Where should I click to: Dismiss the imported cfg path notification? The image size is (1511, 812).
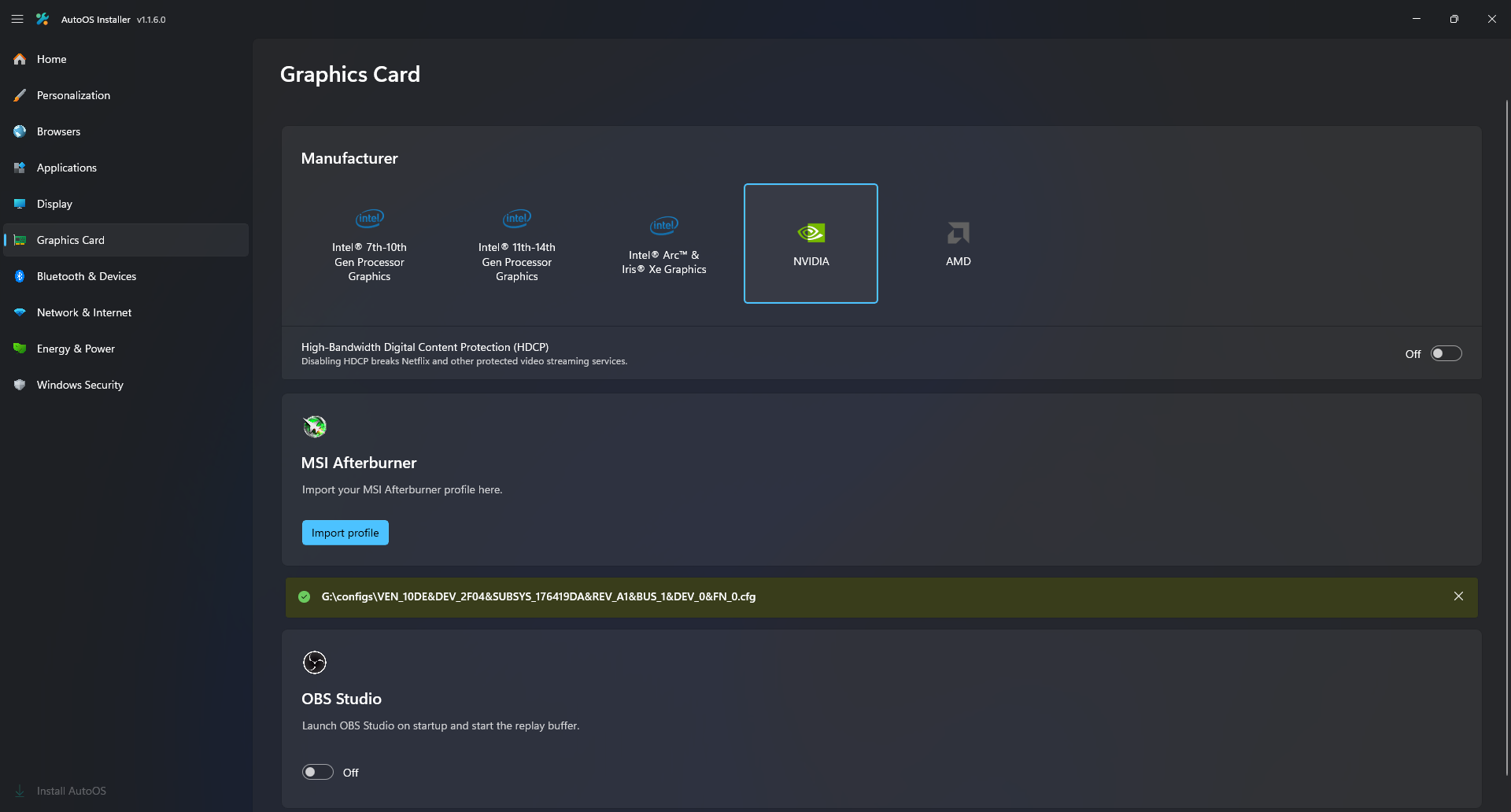(x=1458, y=596)
